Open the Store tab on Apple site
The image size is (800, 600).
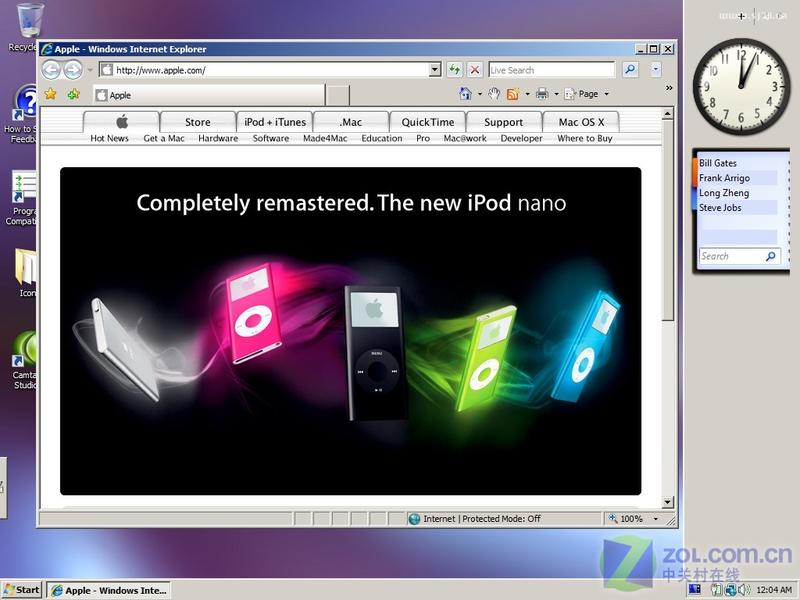(197, 122)
